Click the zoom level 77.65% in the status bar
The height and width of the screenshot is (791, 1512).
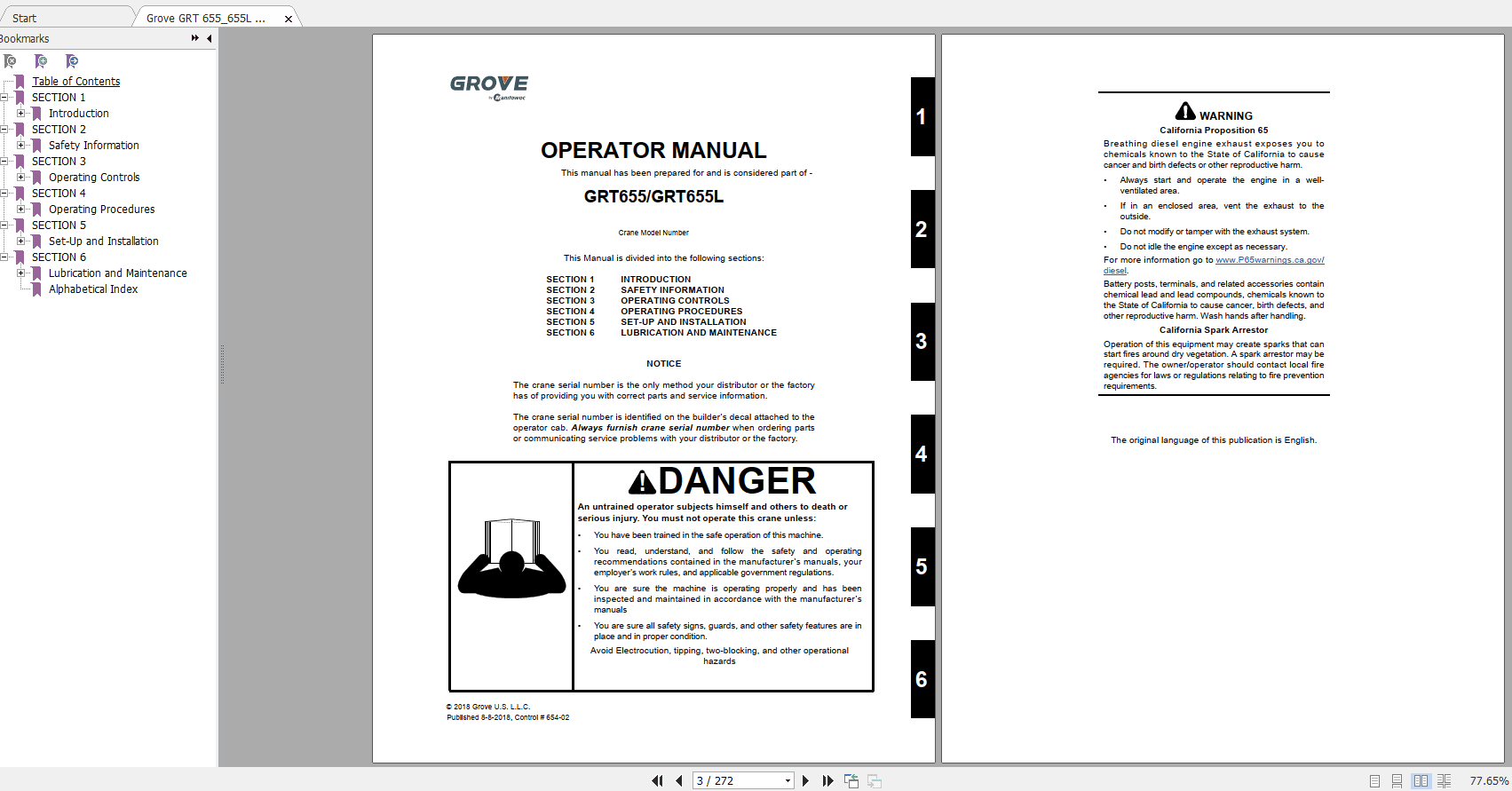1489,781
